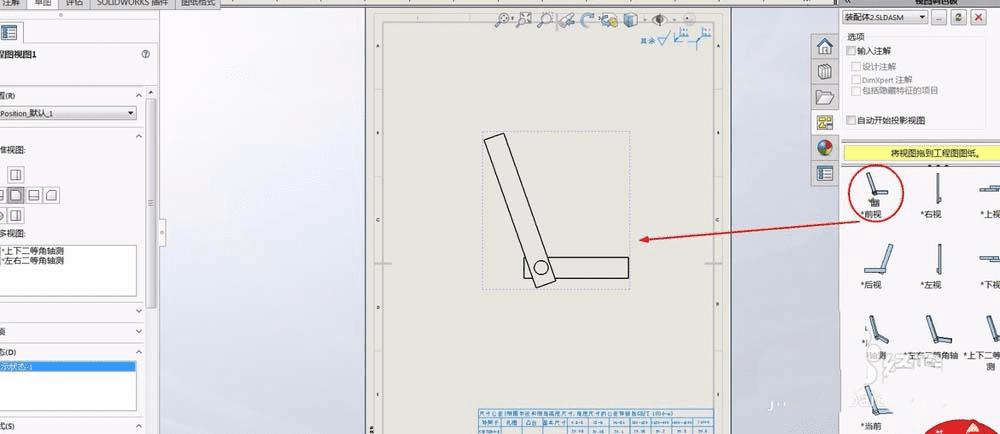
Task: Click the browse ellipsis button beside 装配体2.SLDASM
Action: tap(938, 17)
